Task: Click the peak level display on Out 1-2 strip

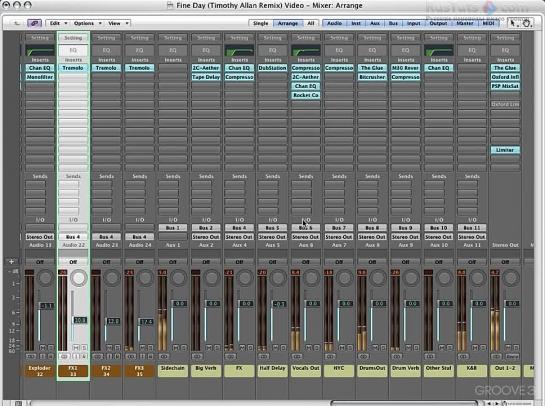Action: [495, 272]
